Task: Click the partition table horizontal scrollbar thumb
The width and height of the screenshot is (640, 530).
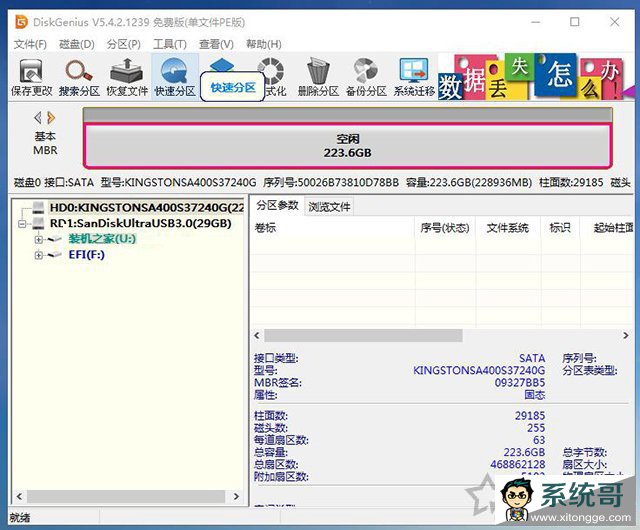Action: 363,336
